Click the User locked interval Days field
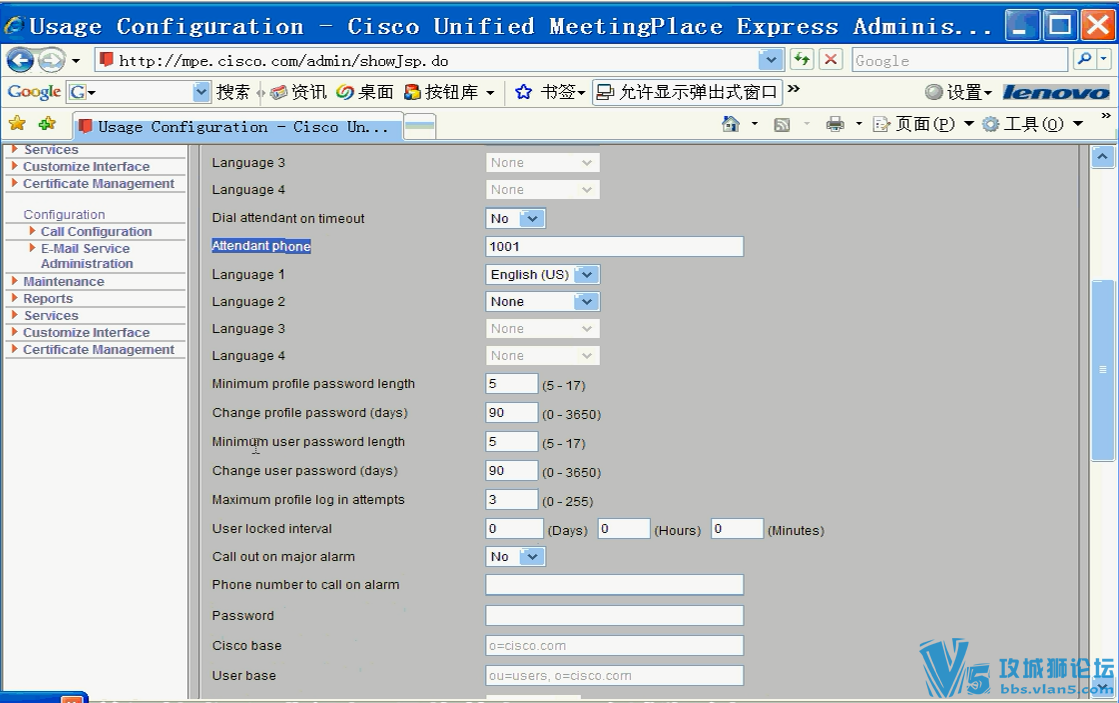The height and width of the screenshot is (703, 1119). tap(514, 529)
